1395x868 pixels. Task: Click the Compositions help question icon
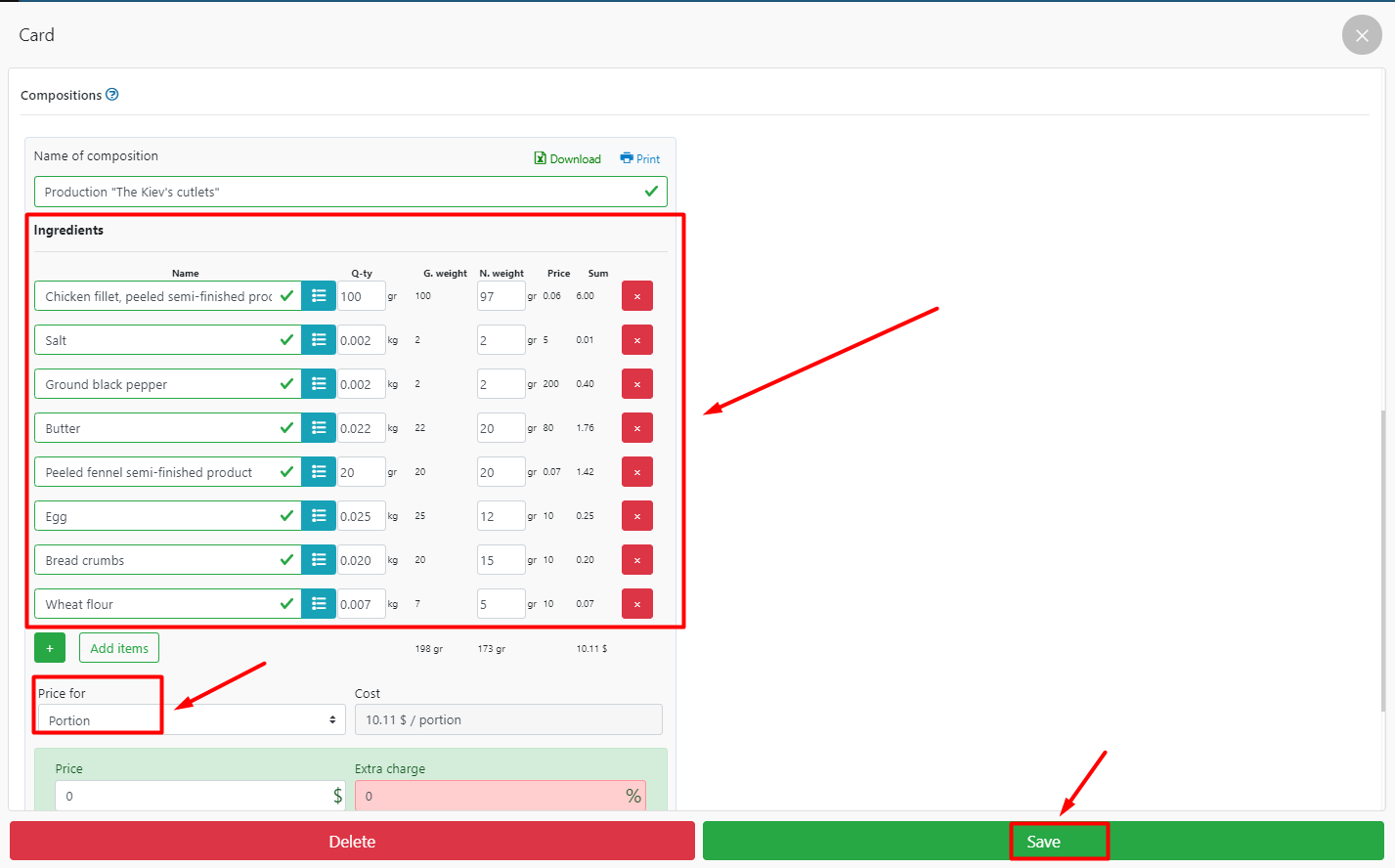pos(111,95)
